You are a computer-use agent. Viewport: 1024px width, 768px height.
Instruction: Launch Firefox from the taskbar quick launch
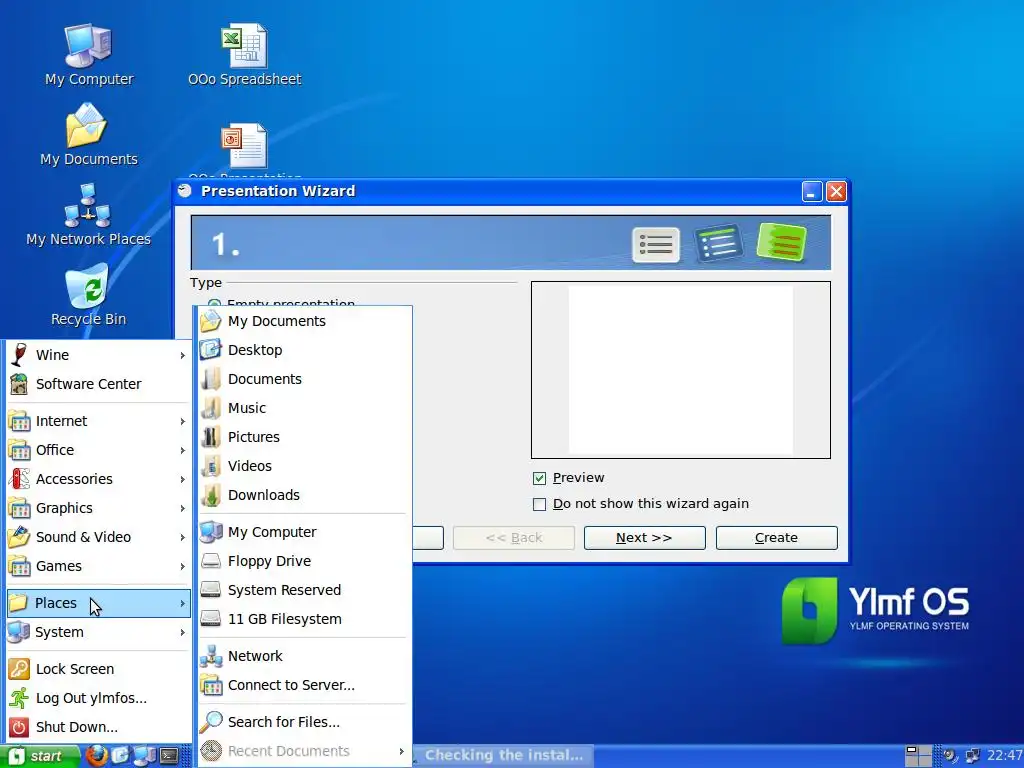pos(97,756)
